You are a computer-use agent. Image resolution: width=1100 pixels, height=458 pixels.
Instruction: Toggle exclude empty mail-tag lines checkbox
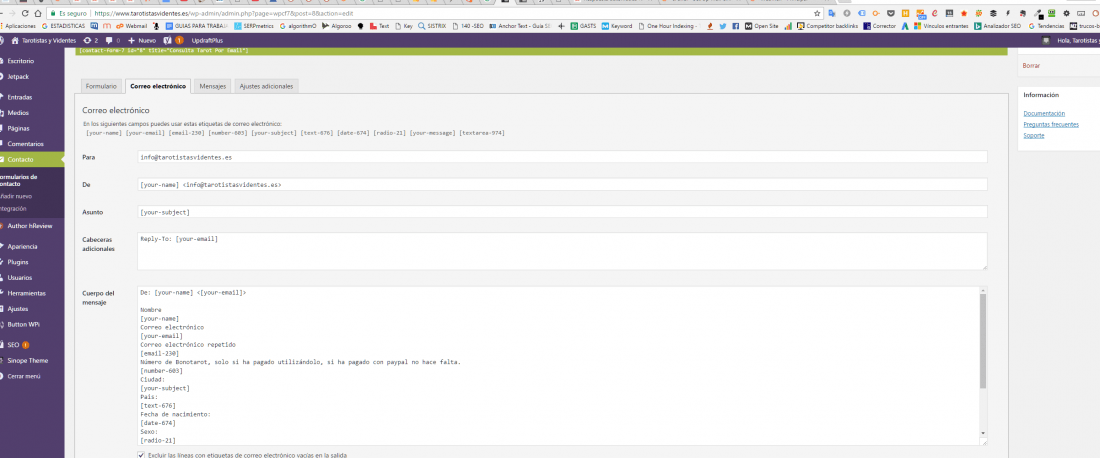(141, 455)
